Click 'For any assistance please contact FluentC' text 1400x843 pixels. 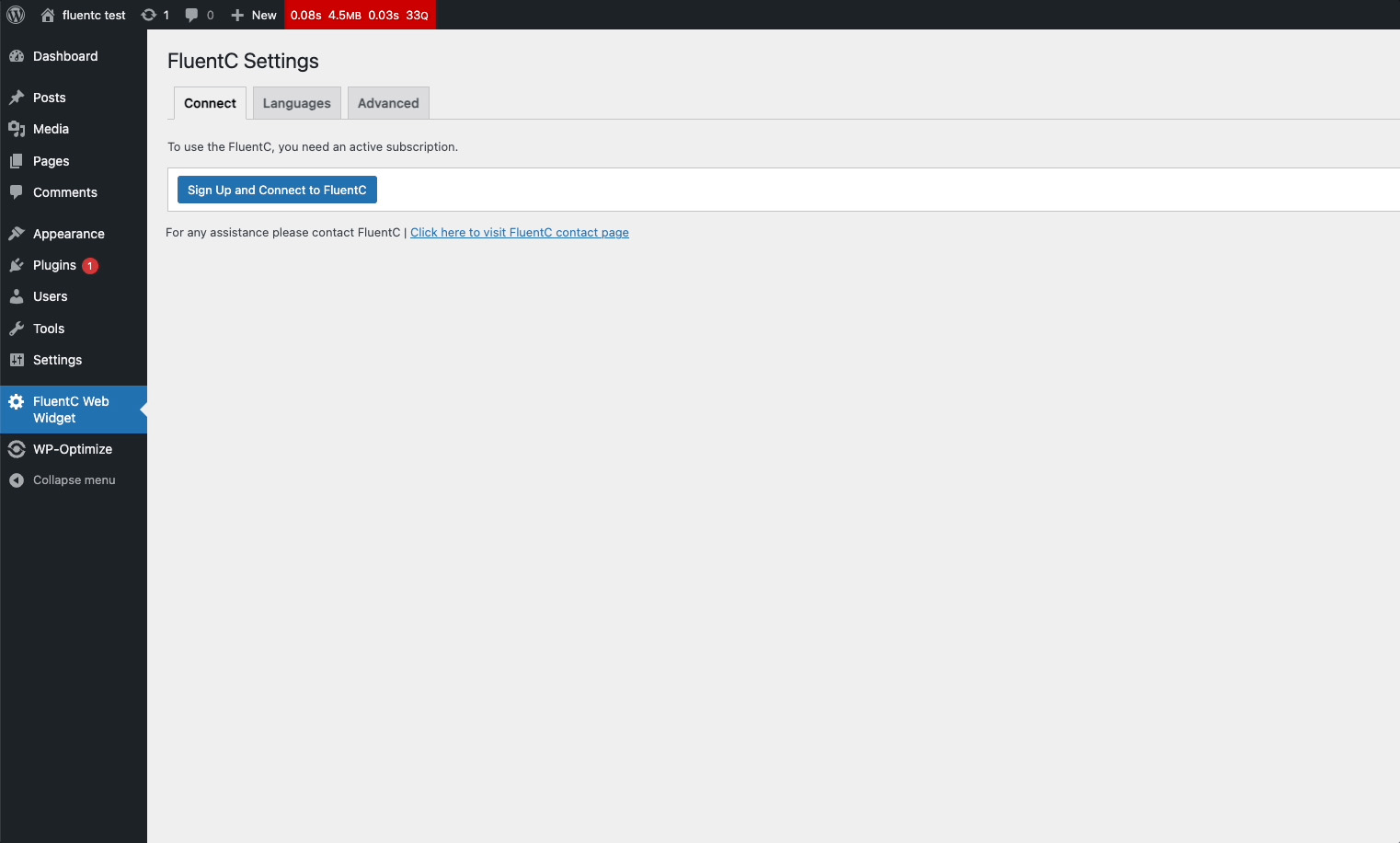tap(283, 232)
